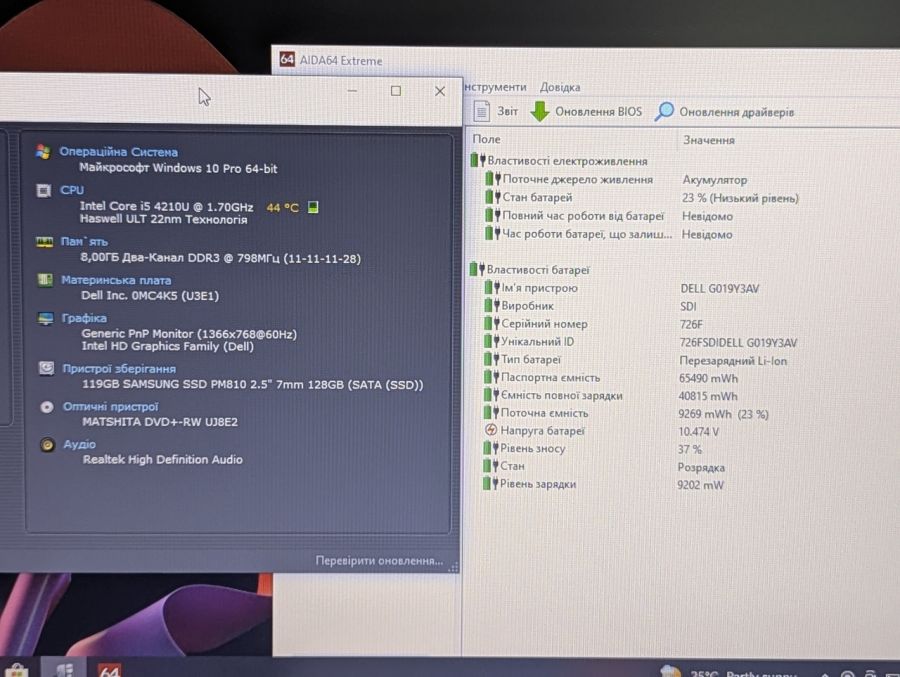Click the battery icon beside Серійний номер
The image size is (900, 677).
tap(492, 323)
